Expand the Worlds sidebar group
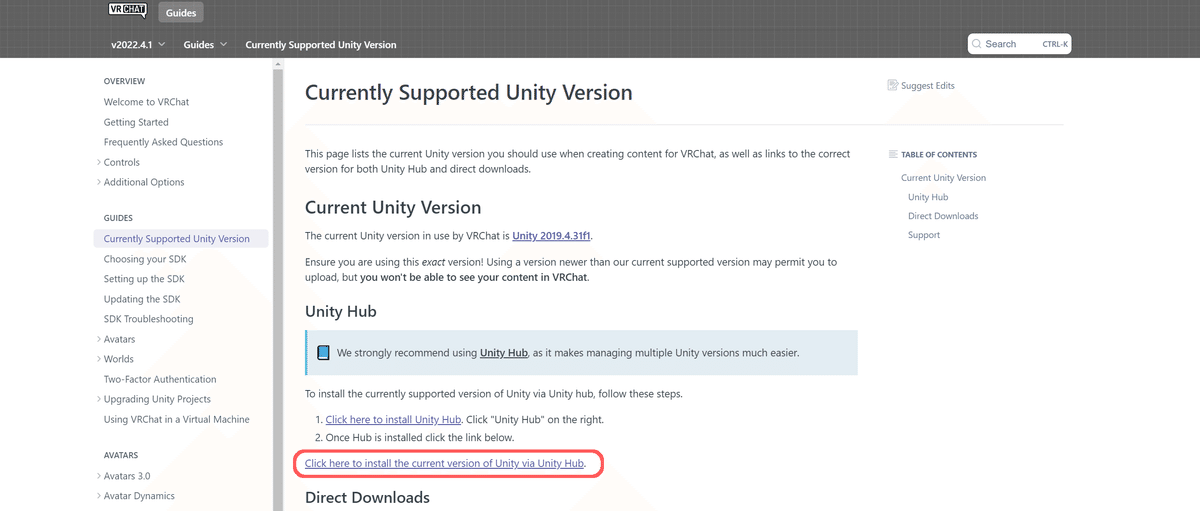This screenshot has height=511, width=1200. tap(98, 359)
